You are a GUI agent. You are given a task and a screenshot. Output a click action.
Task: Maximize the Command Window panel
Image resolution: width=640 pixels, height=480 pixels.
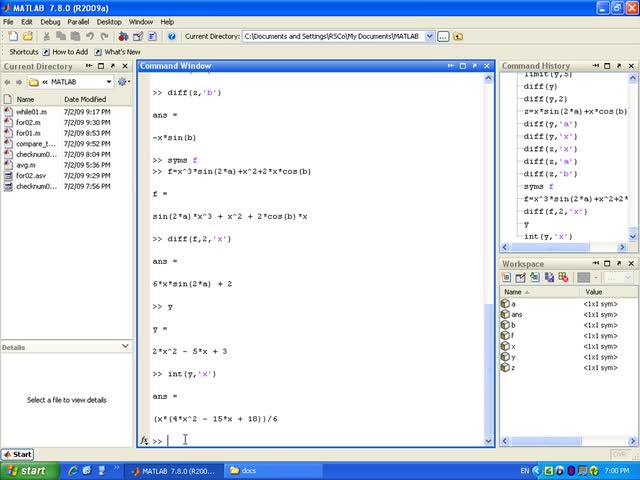coord(463,66)
